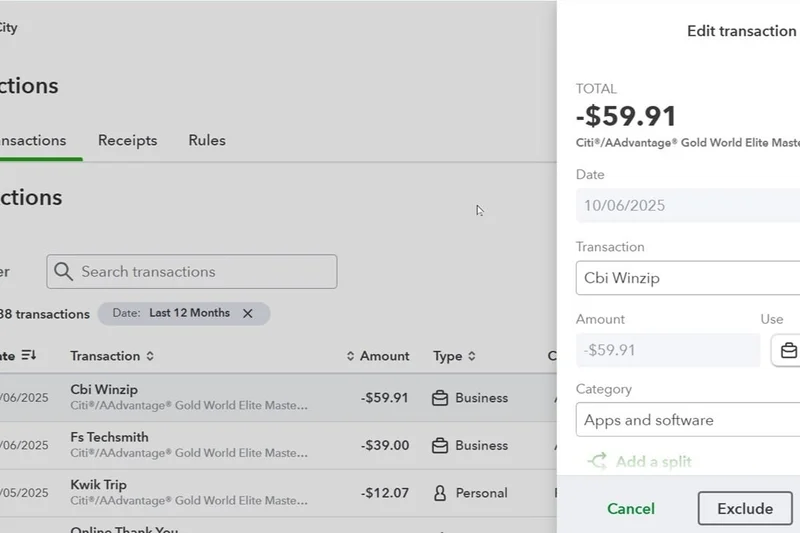Click Business type in Cbi Winzip row
Viewport: 800px width, 533px height.
(x=482, y=397)
